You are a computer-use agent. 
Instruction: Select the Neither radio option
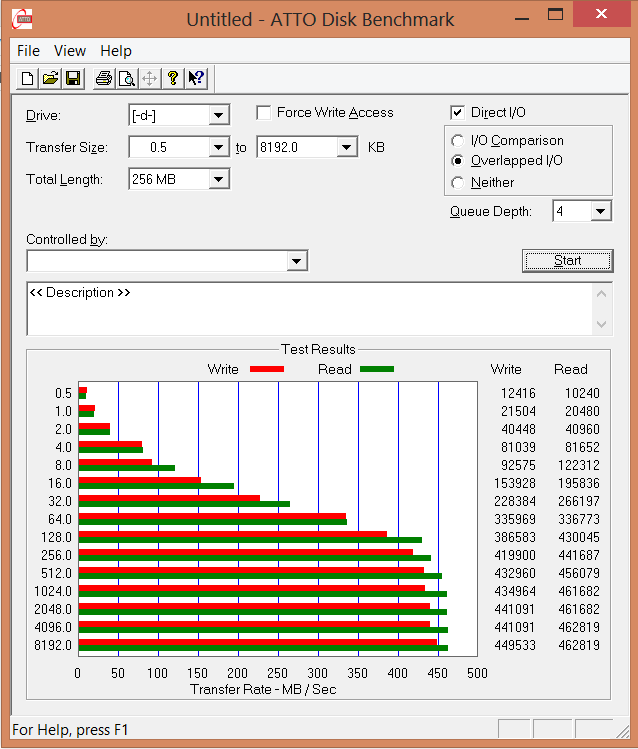(458, 183)
